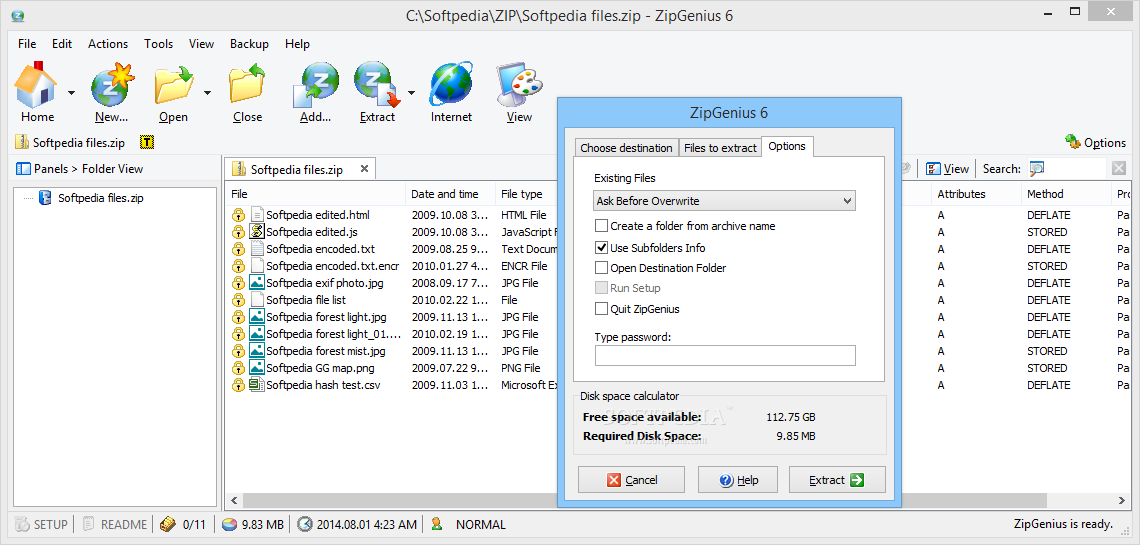Click the Add files toolbar icon
Viewport: 1140px width, 545px height.
pos(315,85)
